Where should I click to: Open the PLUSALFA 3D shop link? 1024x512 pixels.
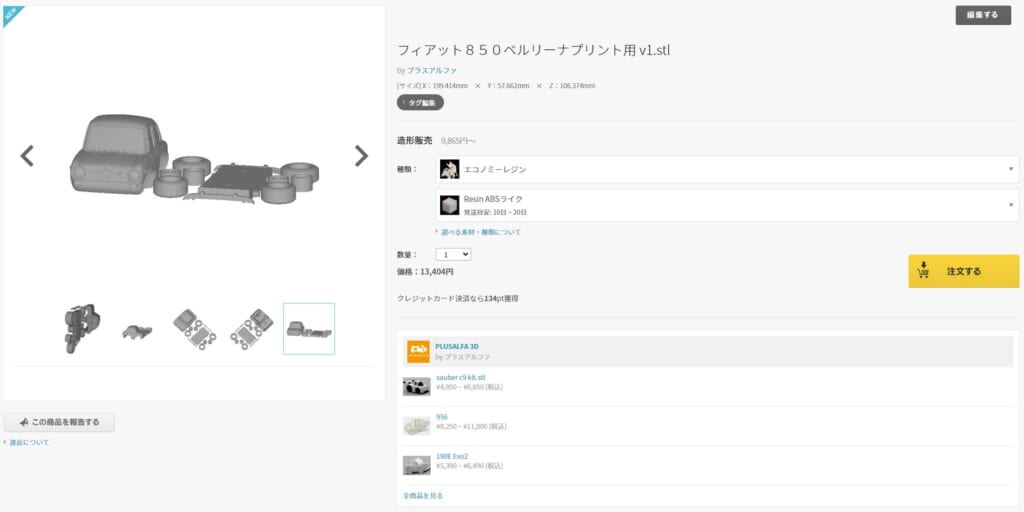pos(456,346)
